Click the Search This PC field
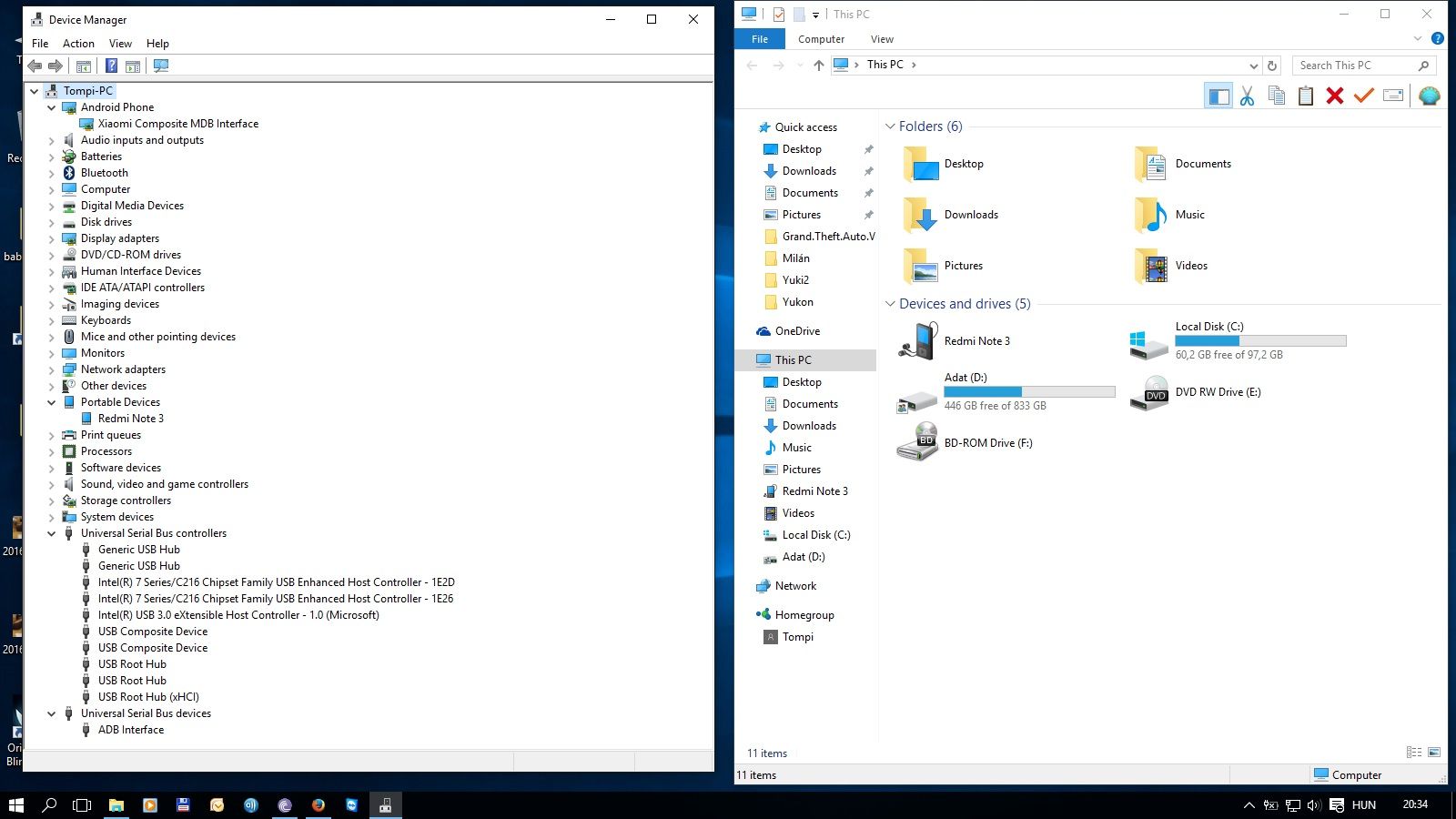The height and width of the screenshot is (819, 1456). click(1364, 66)
